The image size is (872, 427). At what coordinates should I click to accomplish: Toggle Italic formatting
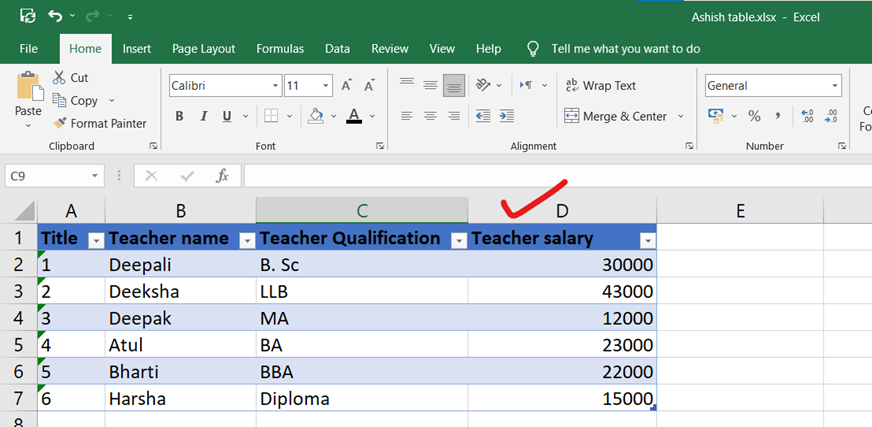click(205, 116)
